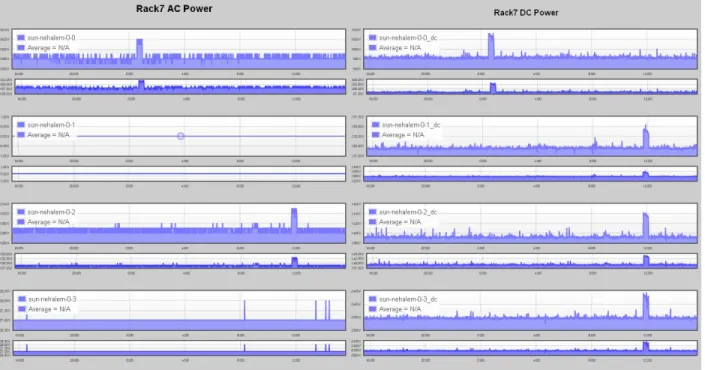
Task: Click the Rack7 DC Power heading
Action: pos(526,13)
